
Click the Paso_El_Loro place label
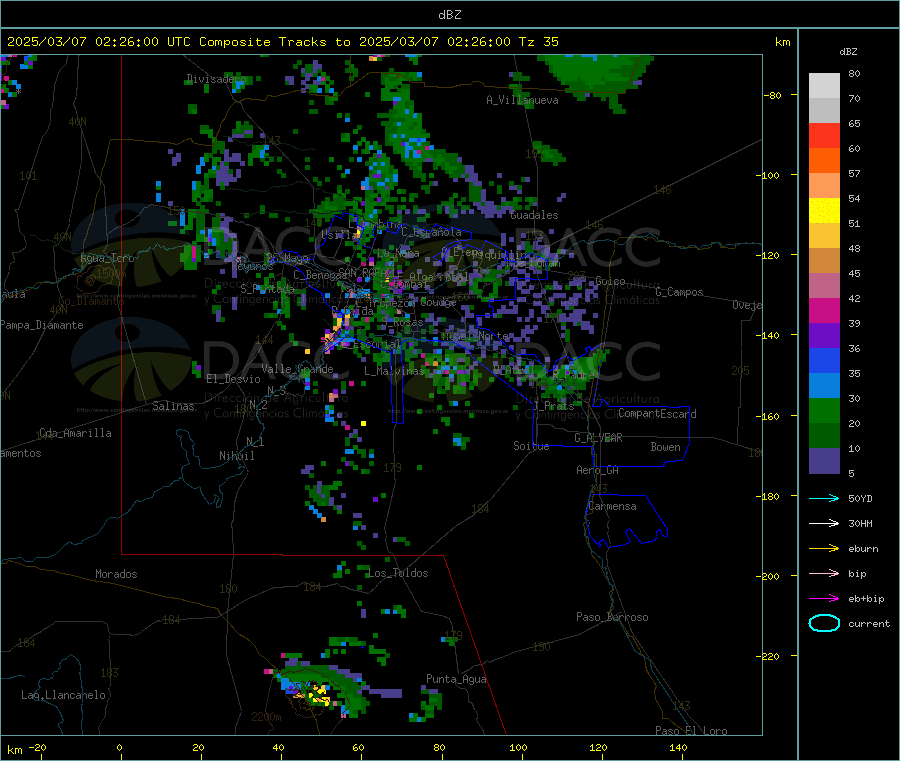[x=691, y=731]
